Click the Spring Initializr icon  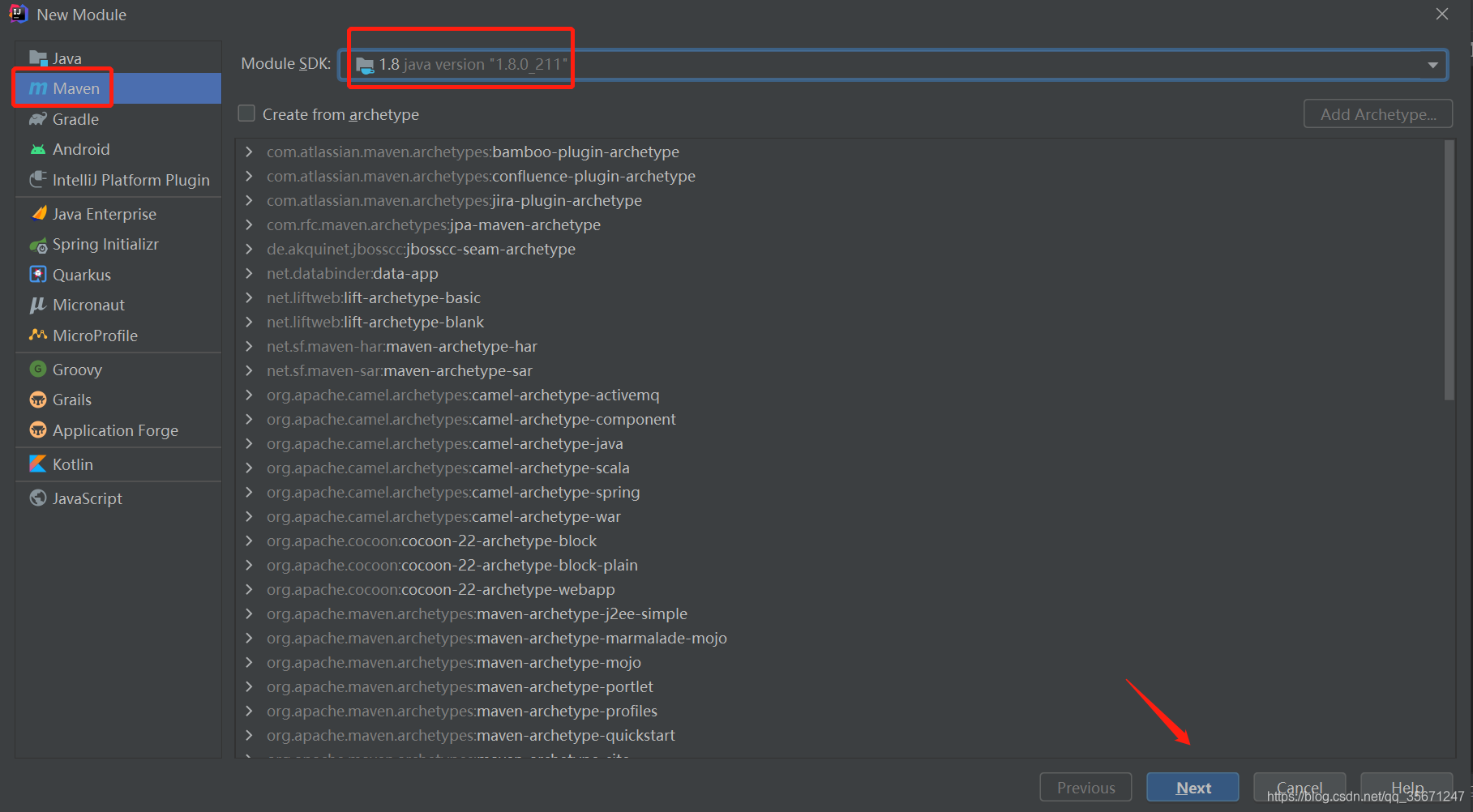pos(38,245)
